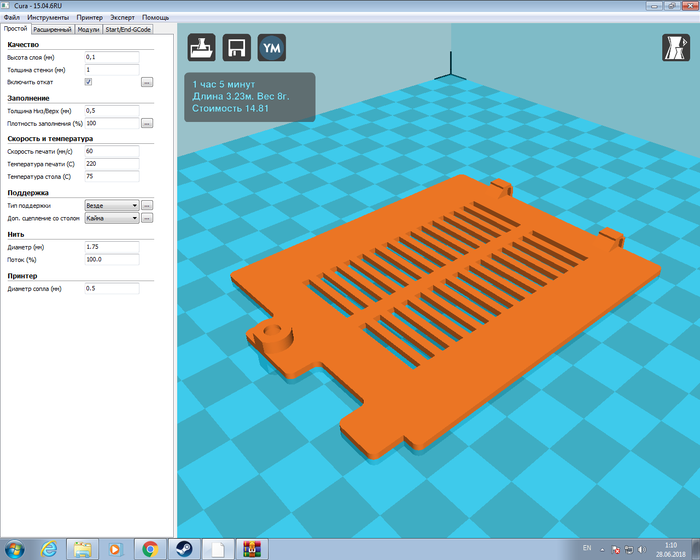700x560 pixels.
Task: Open retraction settings ellipsis button
Action: click(146, 82)
